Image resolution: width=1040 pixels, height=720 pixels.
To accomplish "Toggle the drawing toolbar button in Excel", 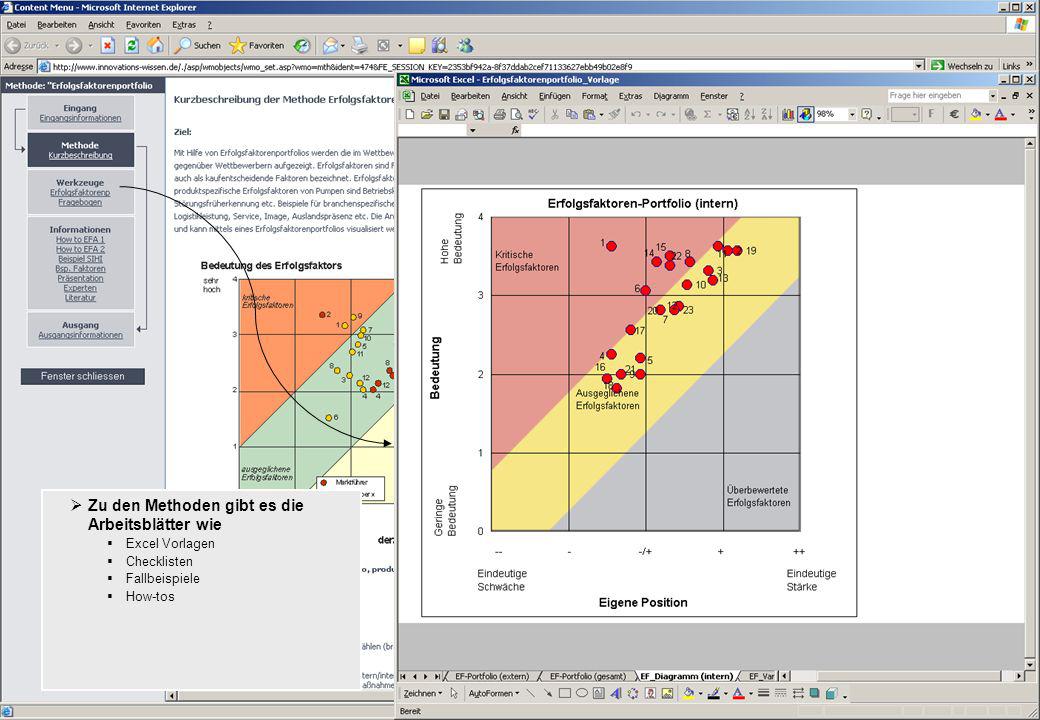I will tap(805, 114).
